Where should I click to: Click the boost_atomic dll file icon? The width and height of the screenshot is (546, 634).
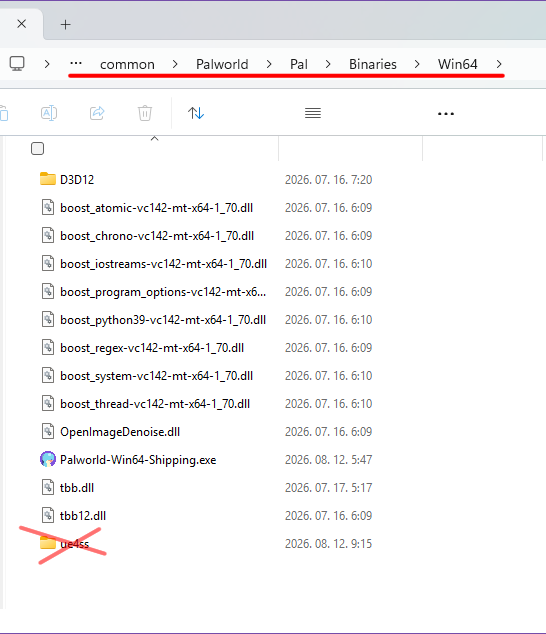48,207
